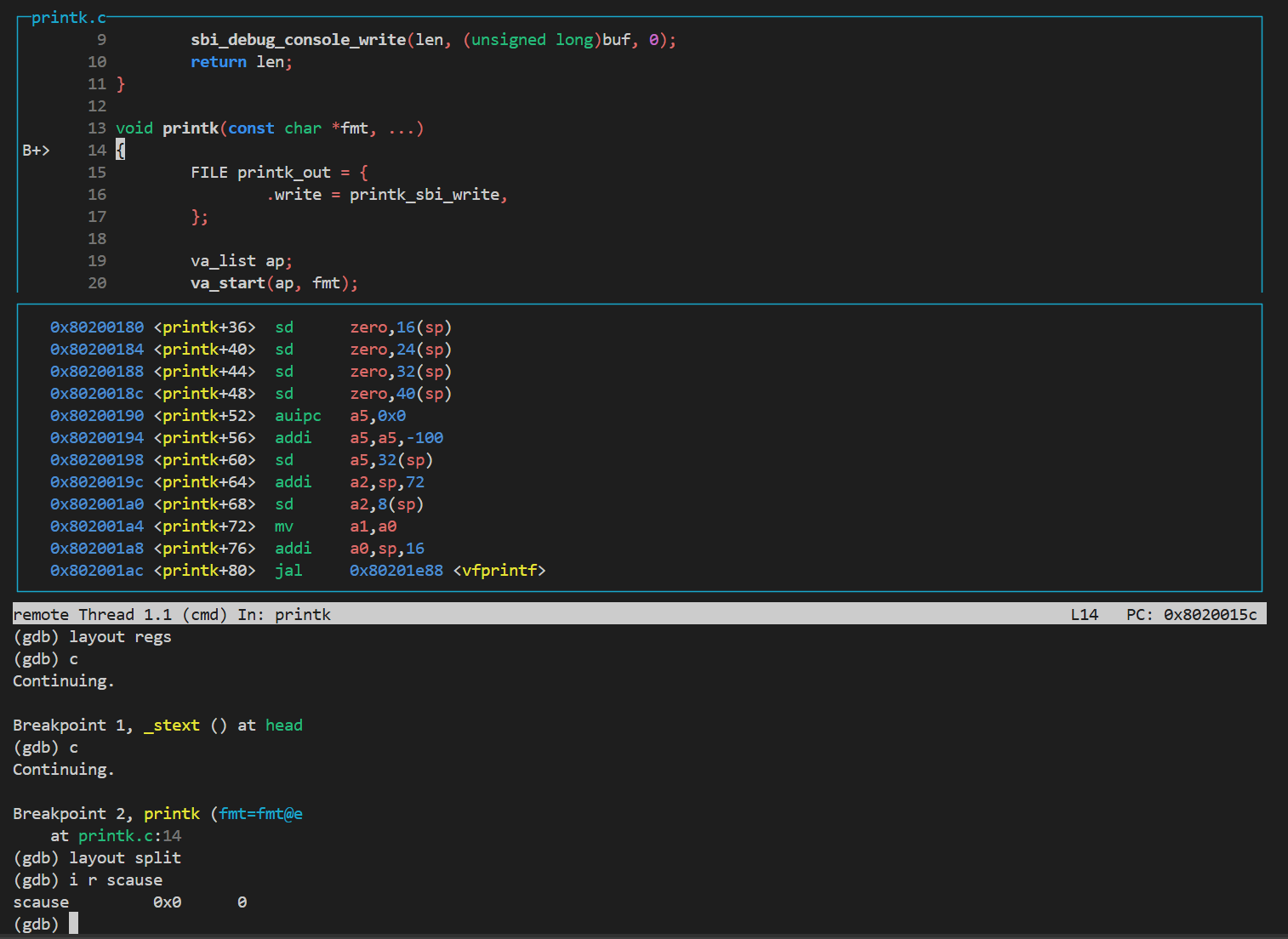Click the 'addi a0,sp,16' instruction
1288x939 pixels.
tap(350, 549)
